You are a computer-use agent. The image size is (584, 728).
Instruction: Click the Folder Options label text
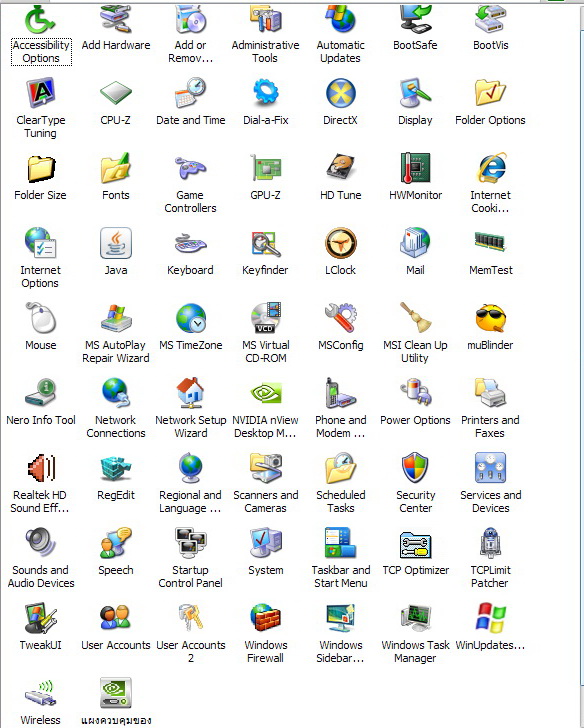[490, 120]
